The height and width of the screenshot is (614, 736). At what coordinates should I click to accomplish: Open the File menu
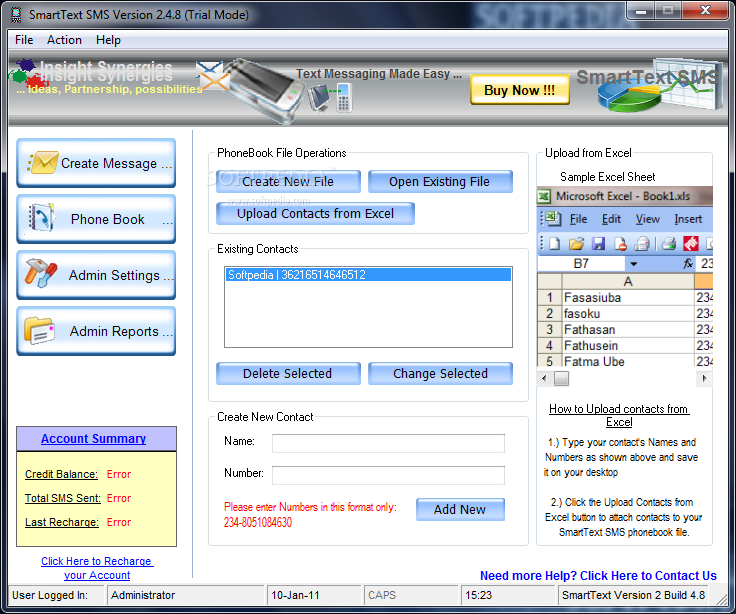24,40
